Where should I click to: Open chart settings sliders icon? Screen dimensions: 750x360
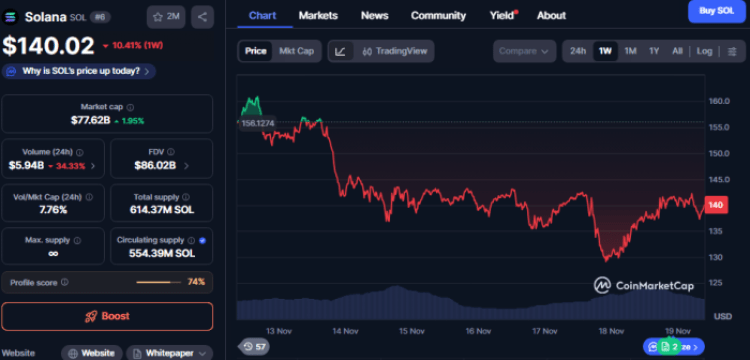(x=732, y=51)
